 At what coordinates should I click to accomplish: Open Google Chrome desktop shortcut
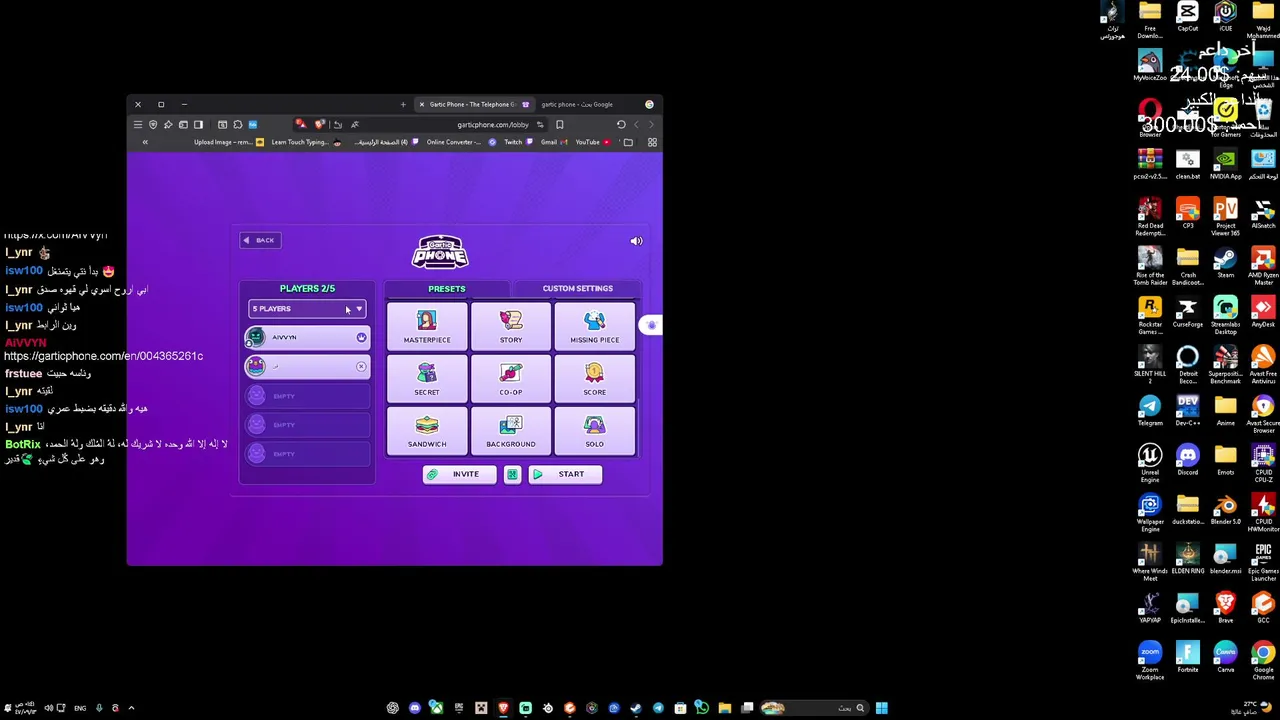click(x=1263, y=660)
